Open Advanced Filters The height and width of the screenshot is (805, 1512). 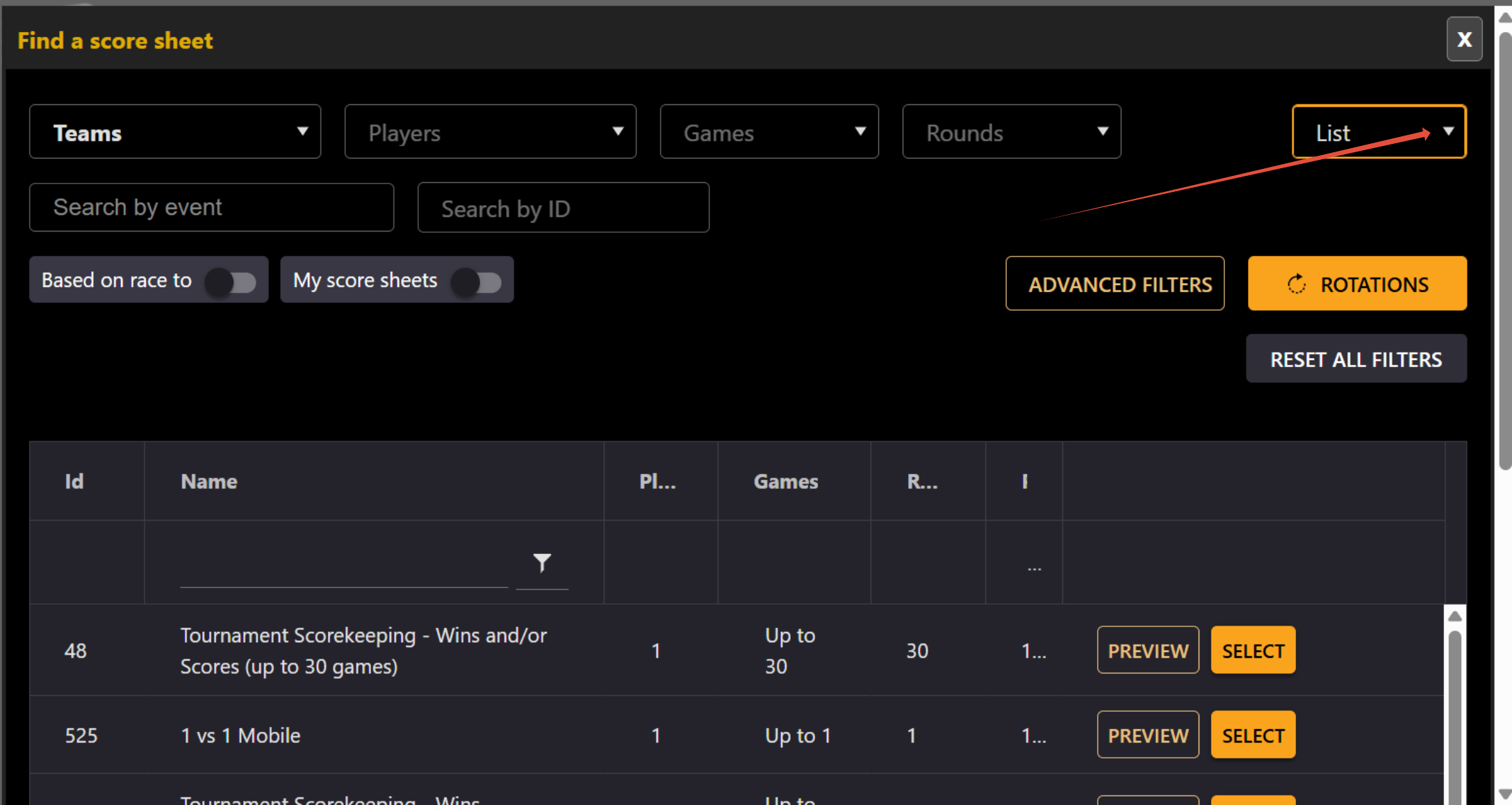coord(1115,284)
